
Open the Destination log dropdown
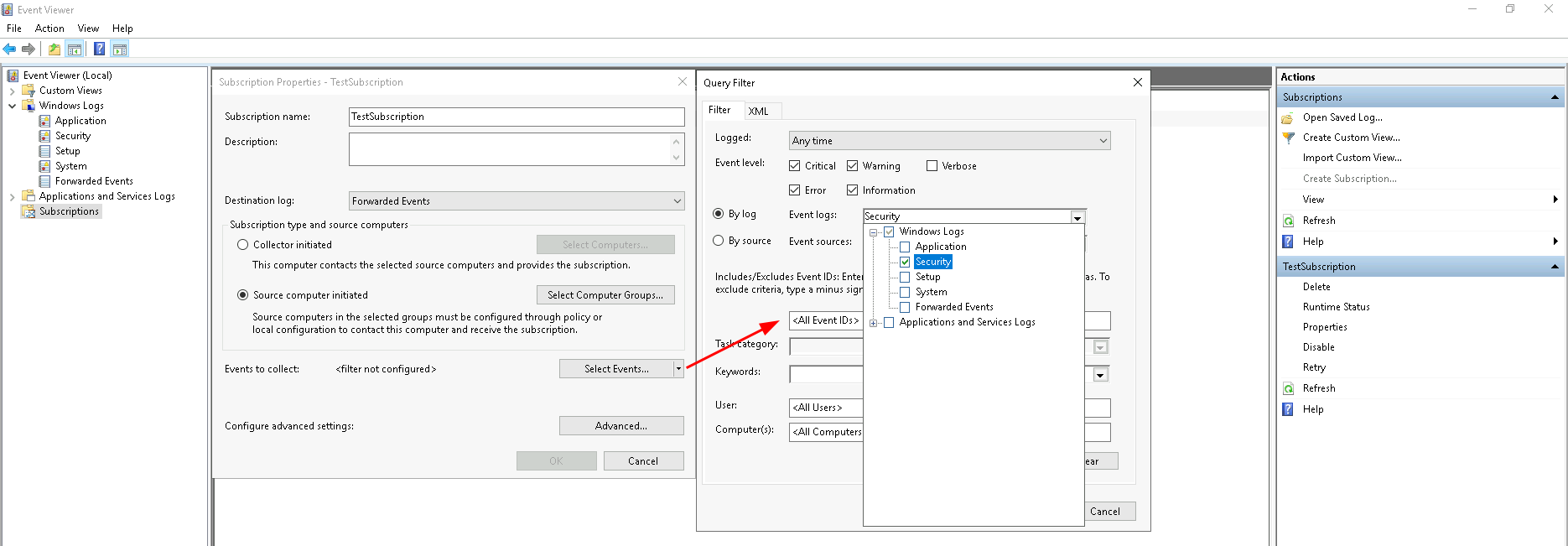click(x=517, y=201)
